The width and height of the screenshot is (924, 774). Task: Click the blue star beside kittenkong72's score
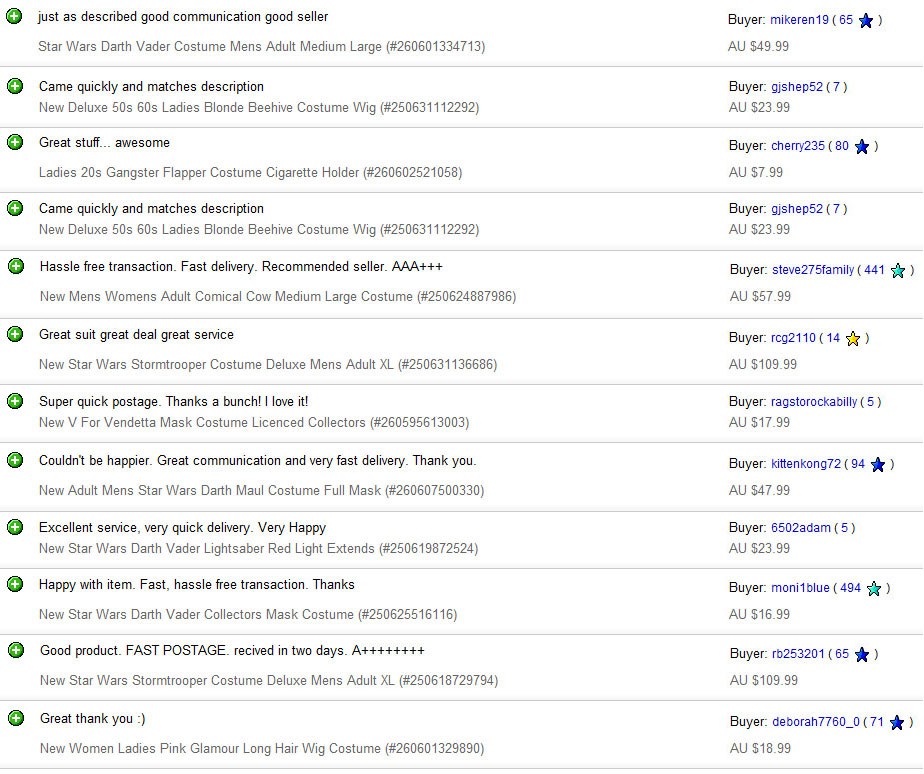pos(877,465)
